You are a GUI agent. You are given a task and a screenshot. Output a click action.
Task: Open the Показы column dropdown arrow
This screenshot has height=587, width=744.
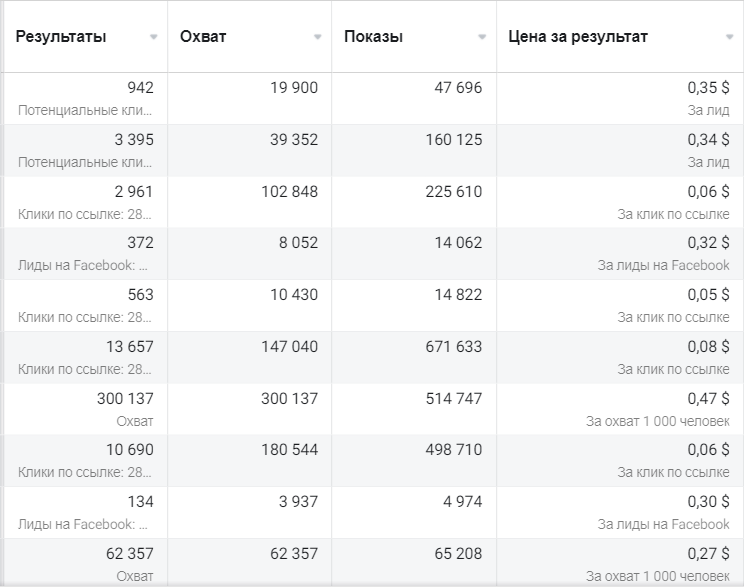482,37
